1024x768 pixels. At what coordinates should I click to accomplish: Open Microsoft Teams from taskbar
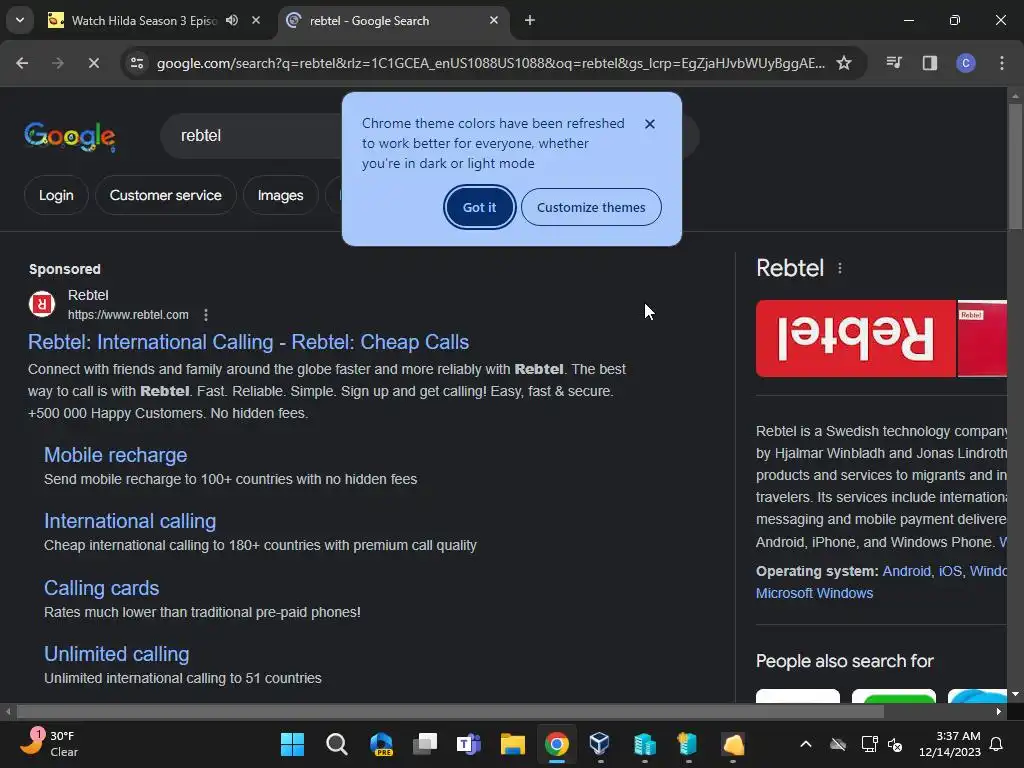[469, 744]
